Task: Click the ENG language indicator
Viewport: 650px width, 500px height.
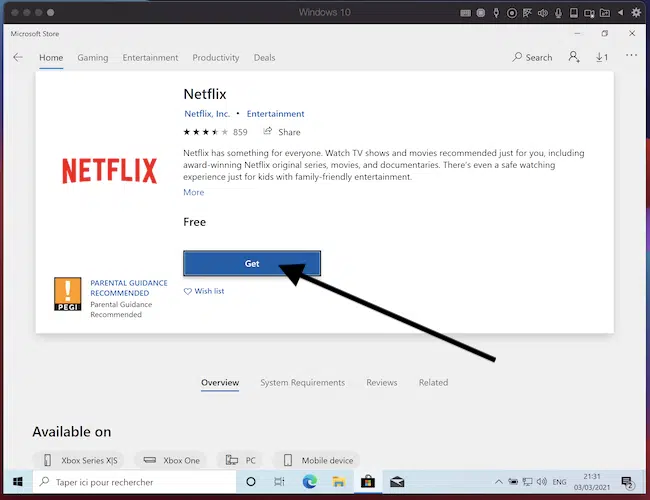Action: [x=559, y=482]
